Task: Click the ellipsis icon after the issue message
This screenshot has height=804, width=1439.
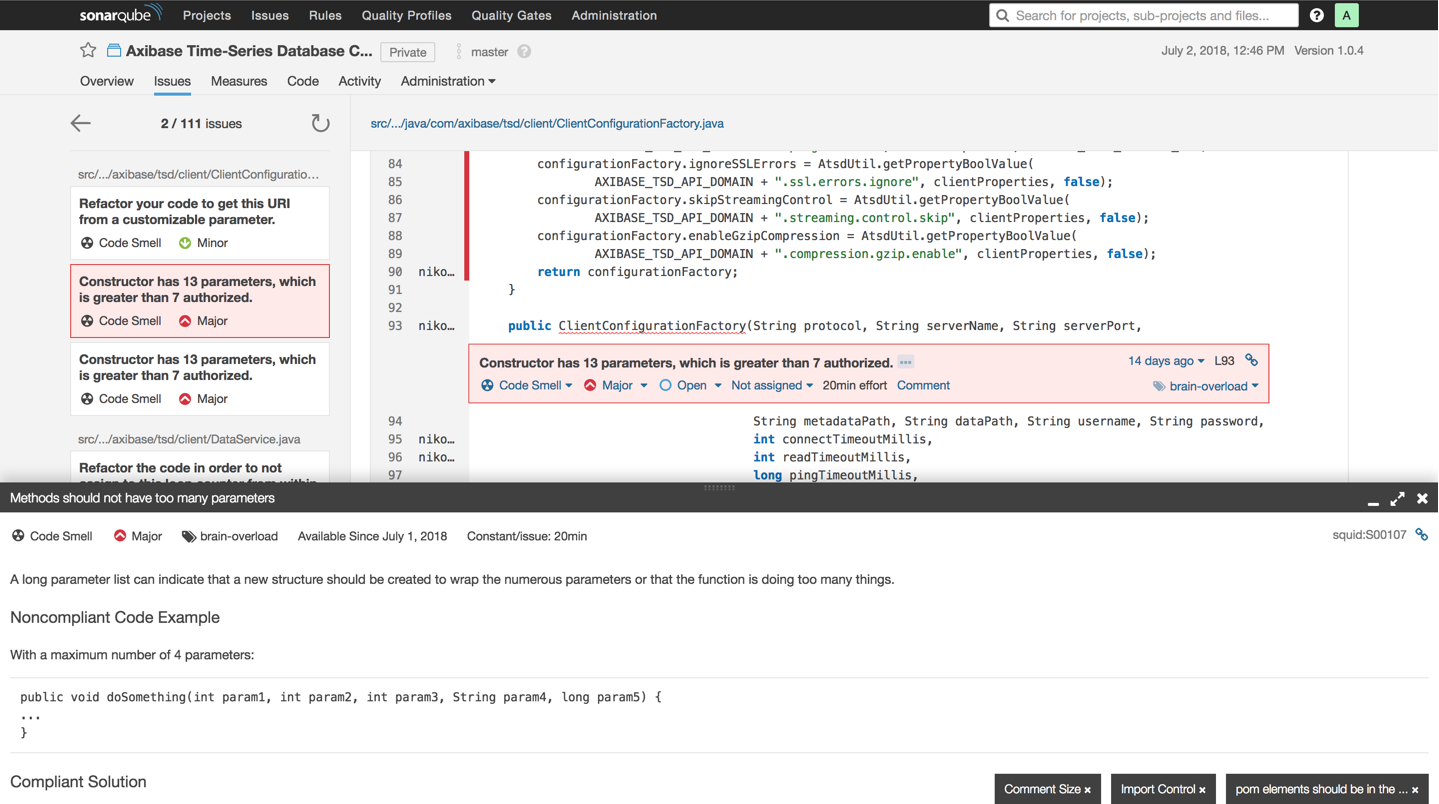Action: pos(905,363)
